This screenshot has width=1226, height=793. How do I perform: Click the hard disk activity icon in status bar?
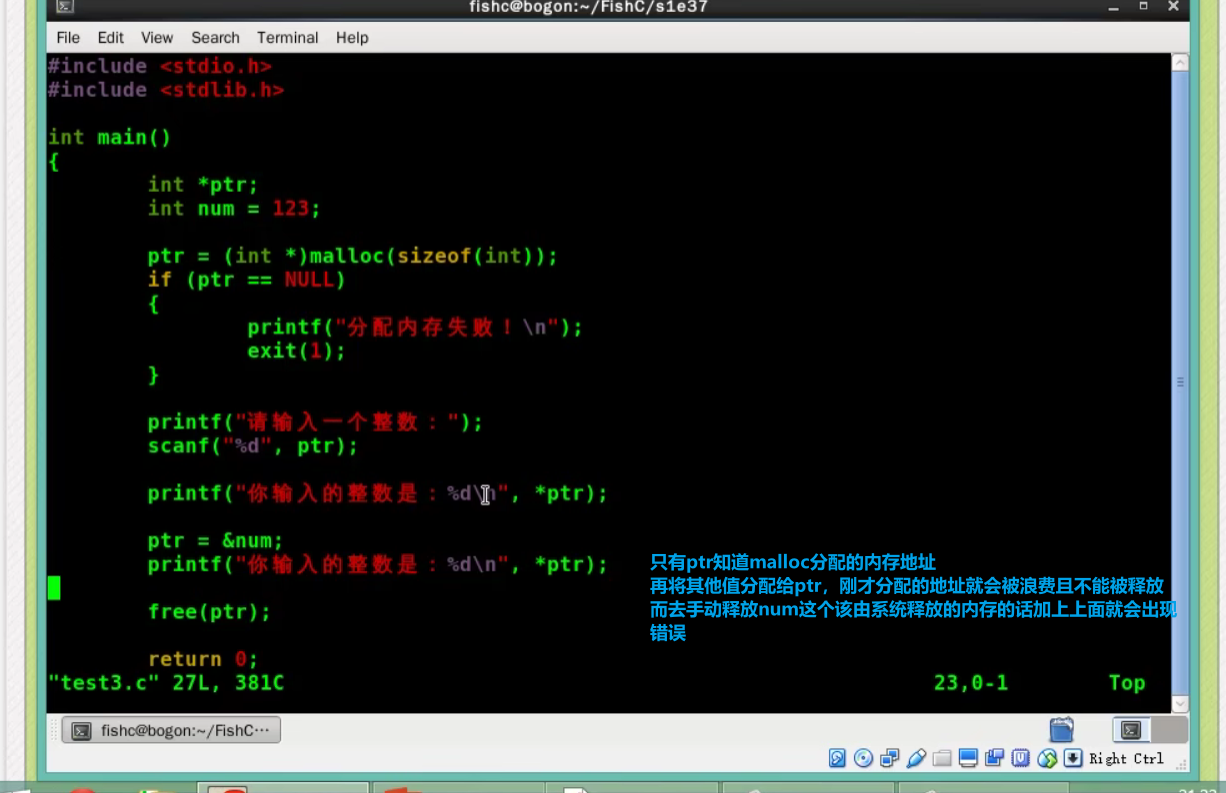(838, 758)
